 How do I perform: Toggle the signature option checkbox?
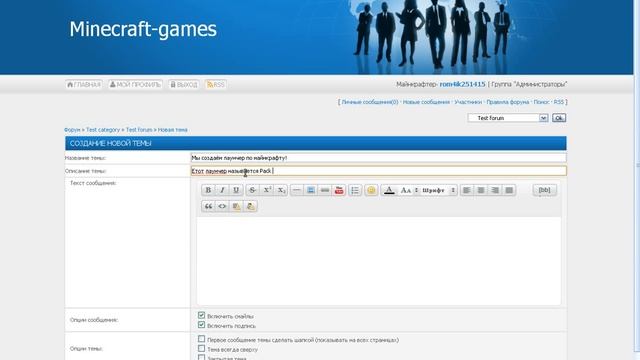201,325
